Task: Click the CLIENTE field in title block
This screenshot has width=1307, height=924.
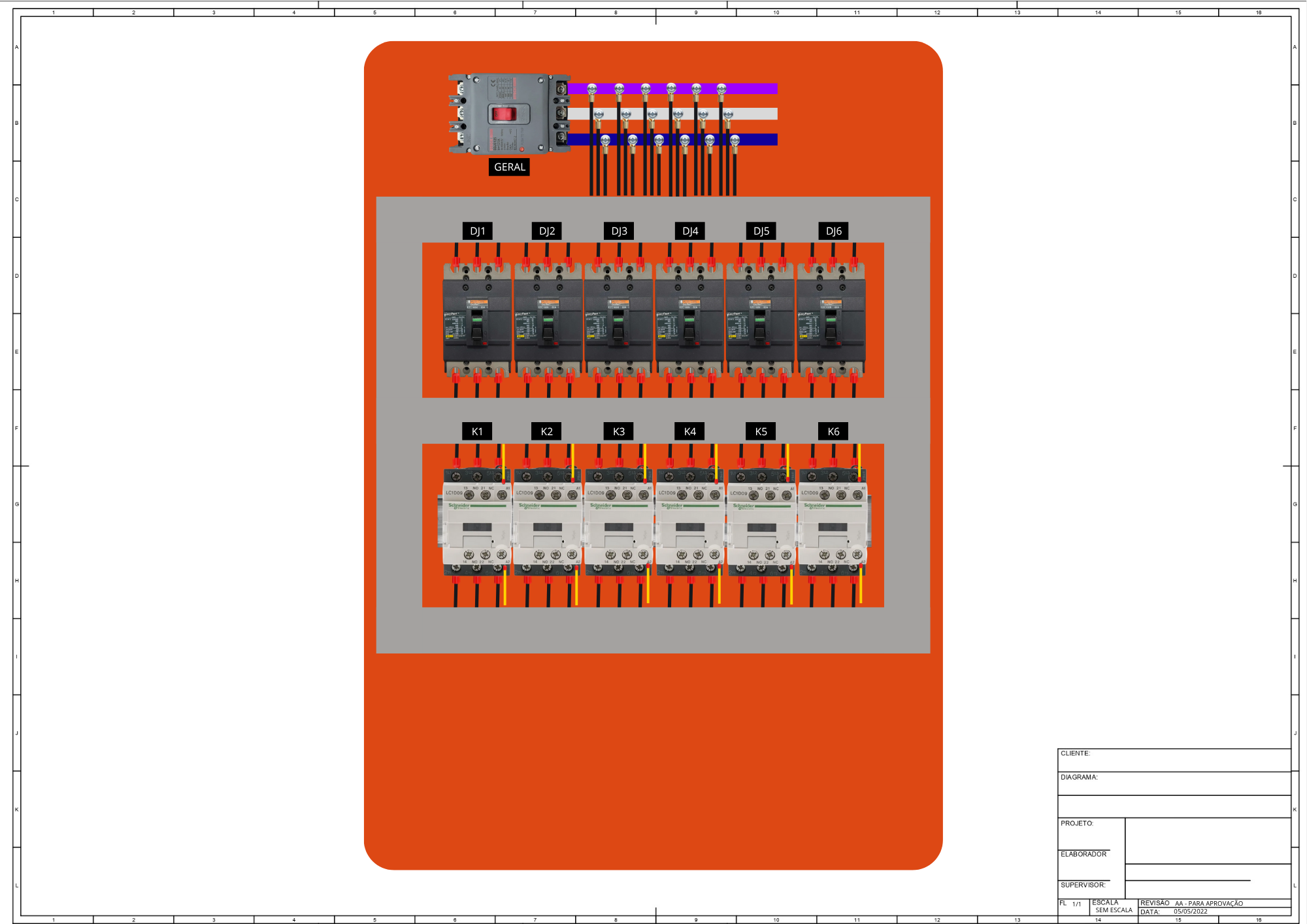Action: (x=1174, y=760)
